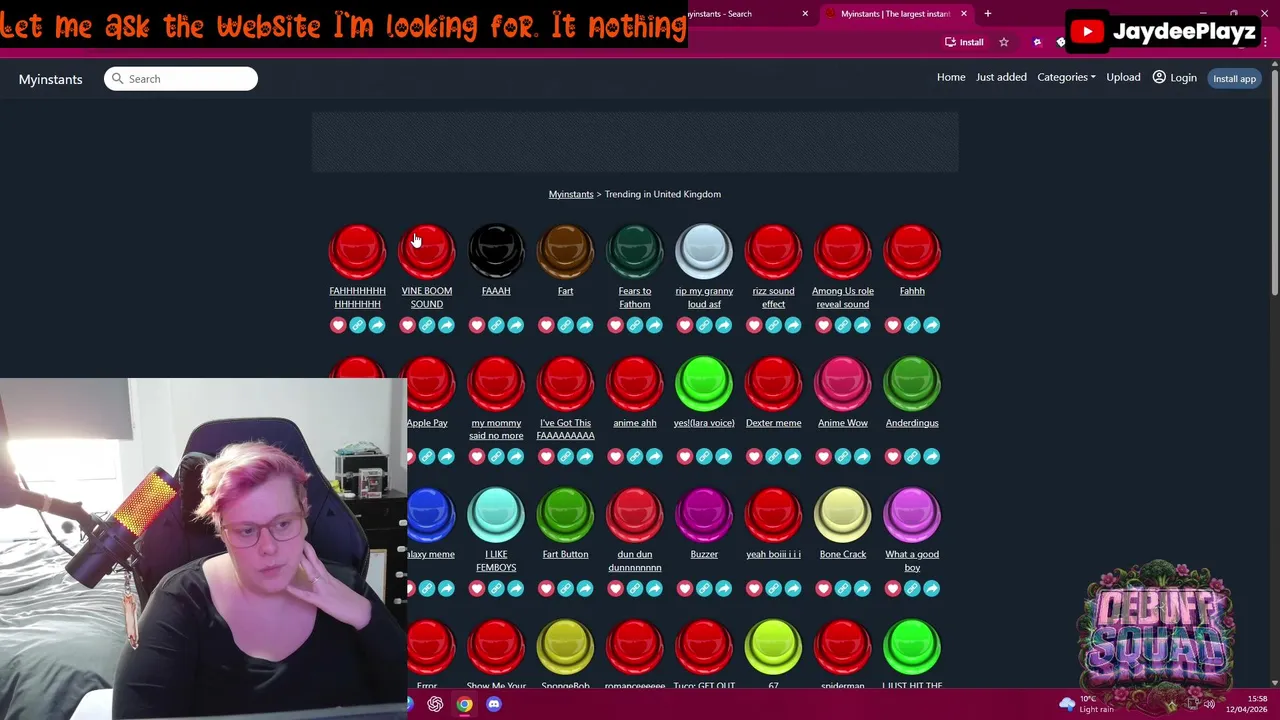Open the taskbar weather widget
The width and height of the screenshot is (1280, 720).
point(1088,704)
